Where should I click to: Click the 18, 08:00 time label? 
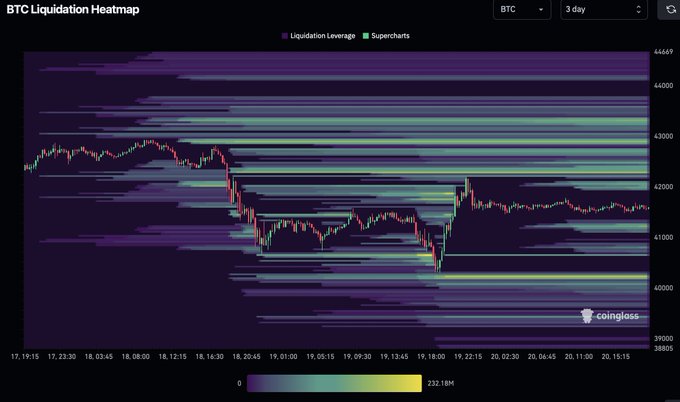tap(135, 356)
